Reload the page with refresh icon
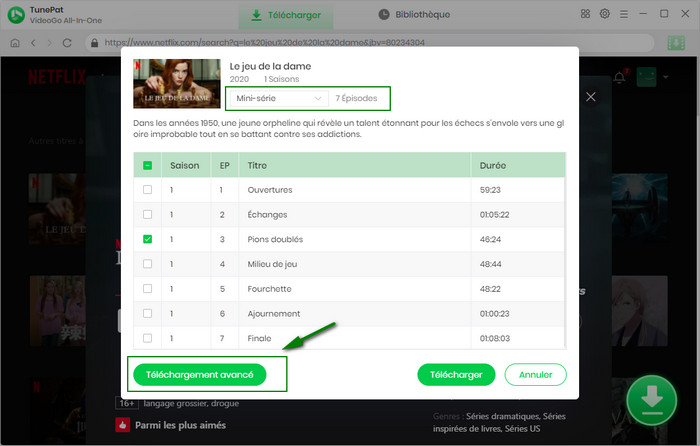The height and width of the screenshot is (446, 700). click(x=67, y=43)
